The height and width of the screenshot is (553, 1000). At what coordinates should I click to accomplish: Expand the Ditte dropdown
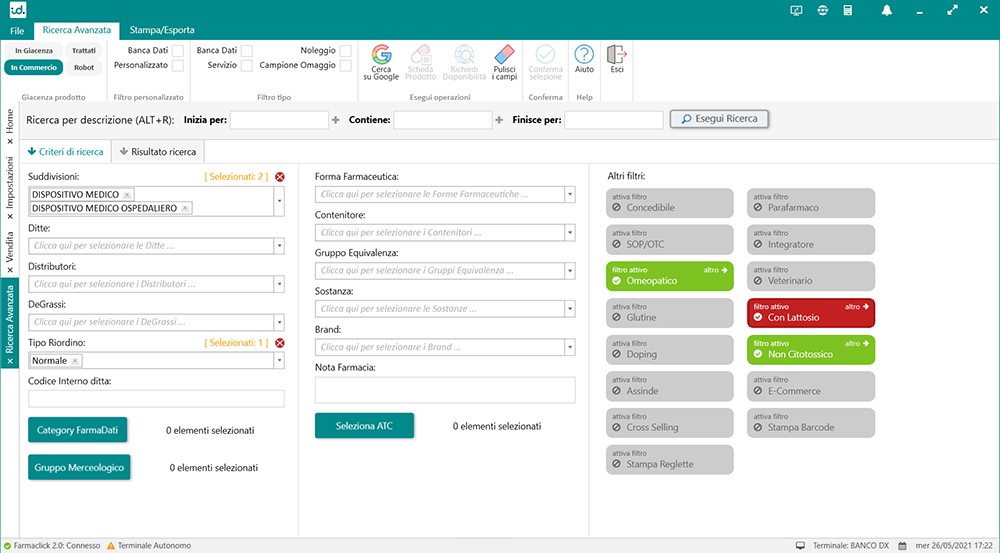[x=279, y=245]
